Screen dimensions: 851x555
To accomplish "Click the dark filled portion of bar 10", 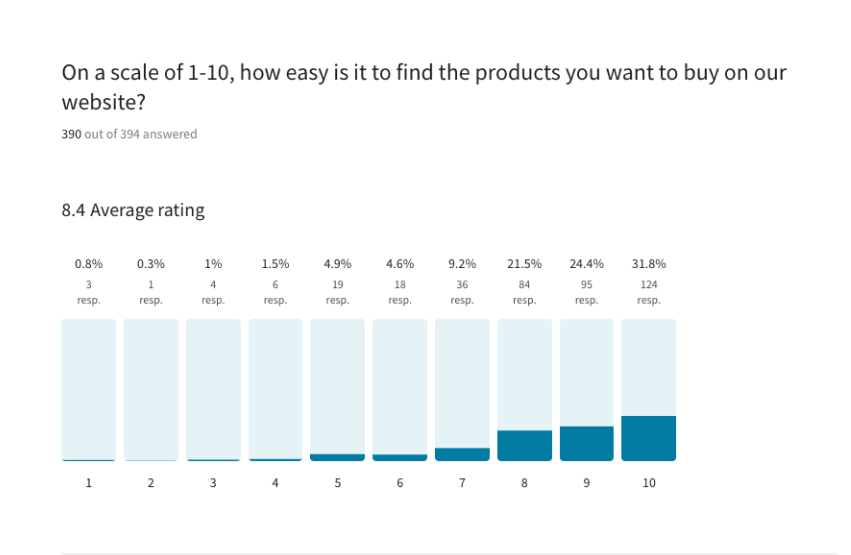I will 648,439.
